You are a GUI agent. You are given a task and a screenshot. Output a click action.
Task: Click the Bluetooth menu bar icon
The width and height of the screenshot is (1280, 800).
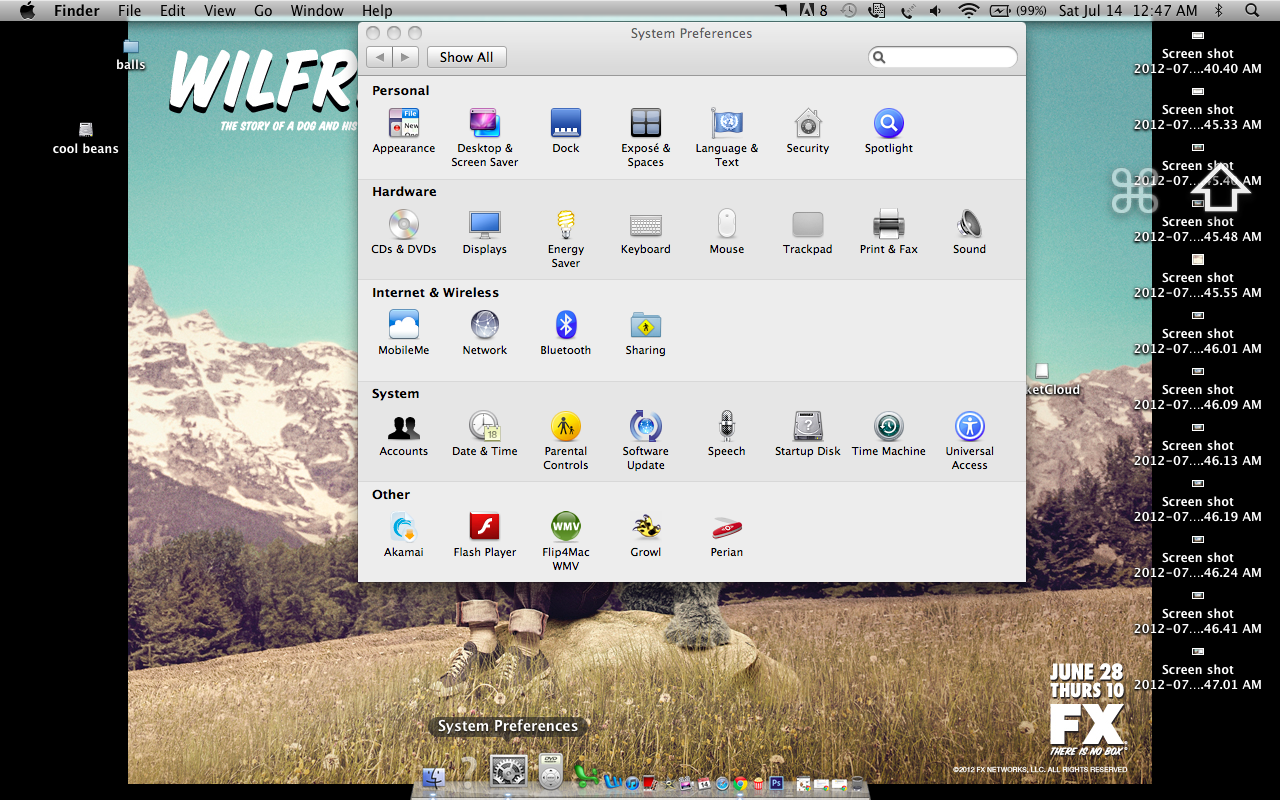point(1218,11)
